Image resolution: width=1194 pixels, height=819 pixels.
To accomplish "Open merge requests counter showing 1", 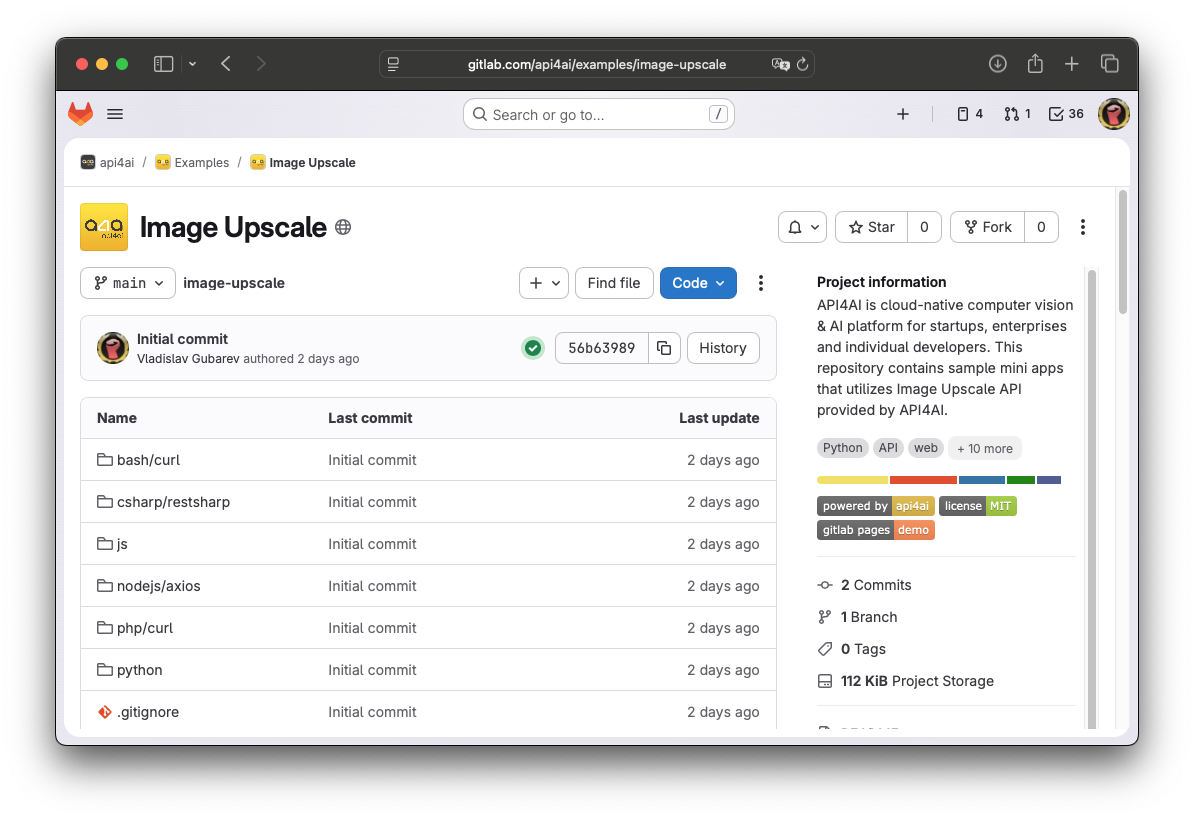I will click(1017, 114).
